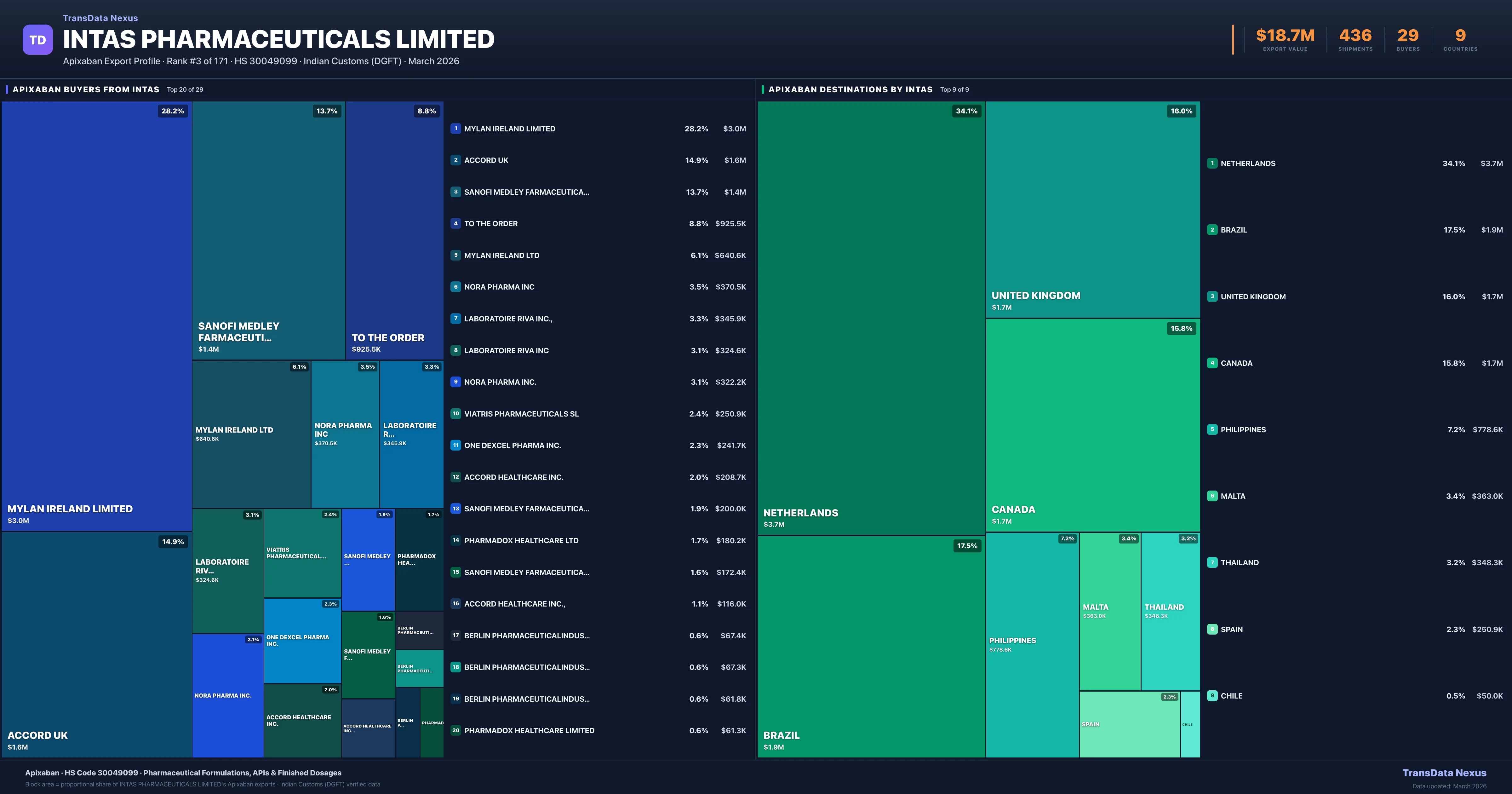This screenshot has width=1512, height=794.
Task: Switch to APIXABAN DESTINATIONS BY INTAS section
Action: [x=850, y=89]
